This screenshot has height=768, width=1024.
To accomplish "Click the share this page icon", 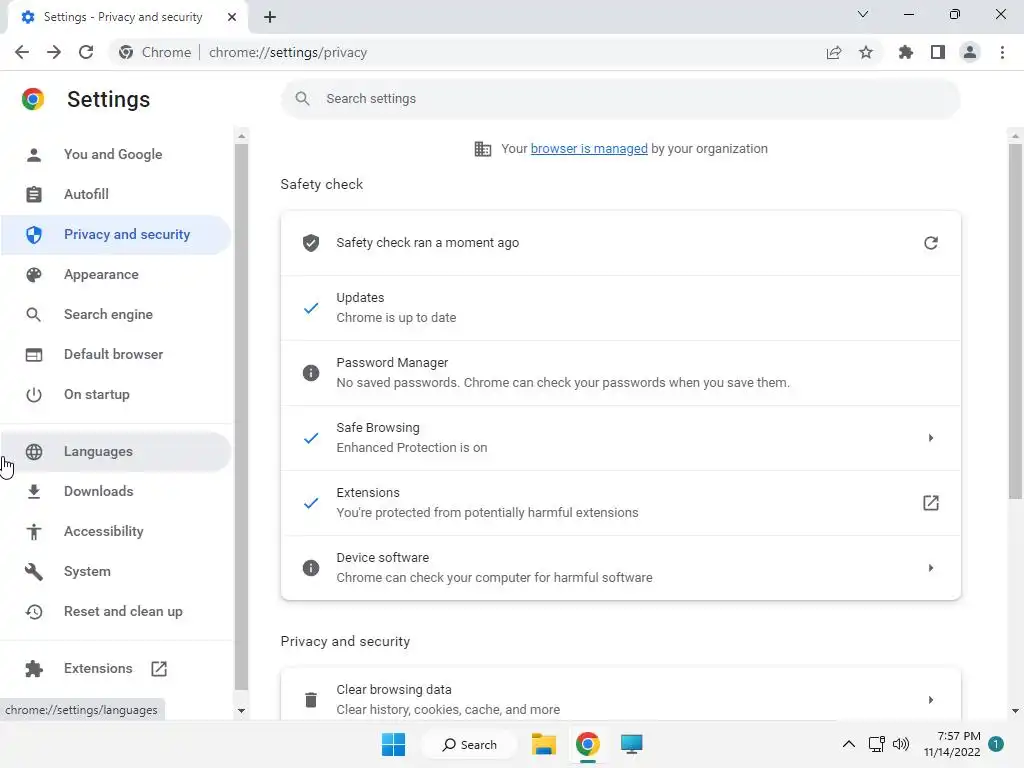I will click(x=834, y=52).
